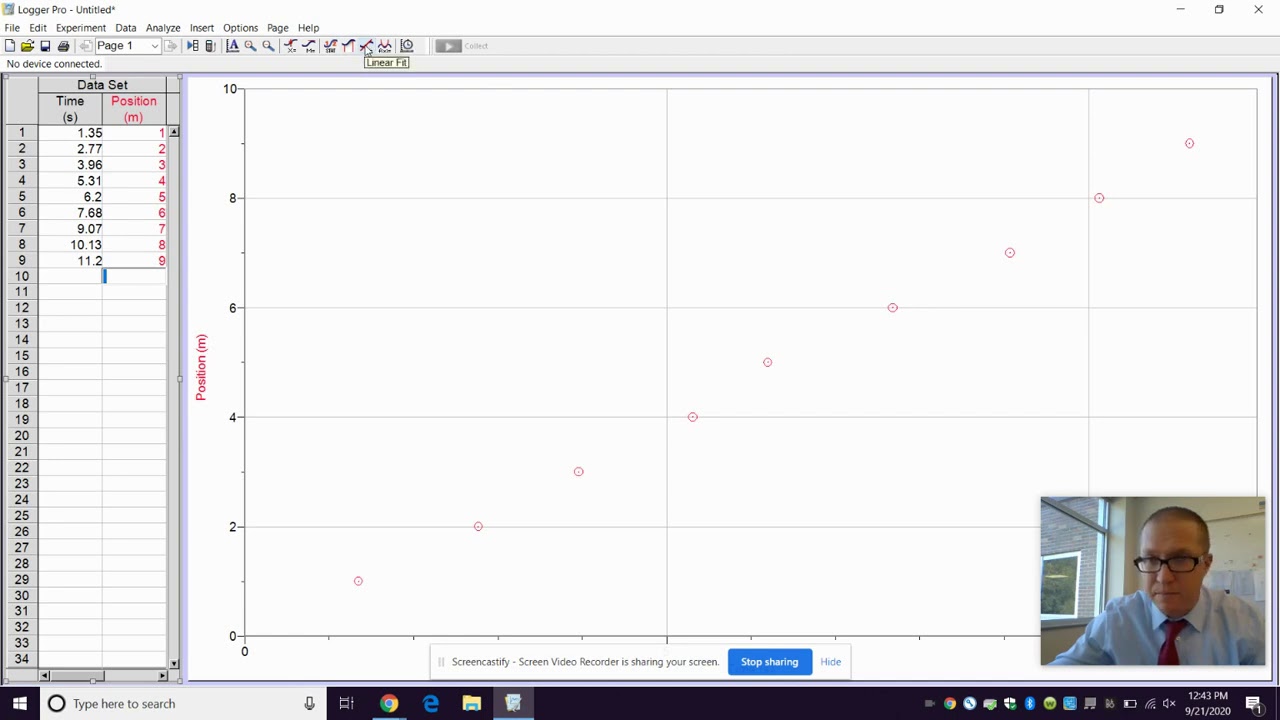1280x720 pixels.
Task: Open the Curve Fit tool icon
Action: 385,46
